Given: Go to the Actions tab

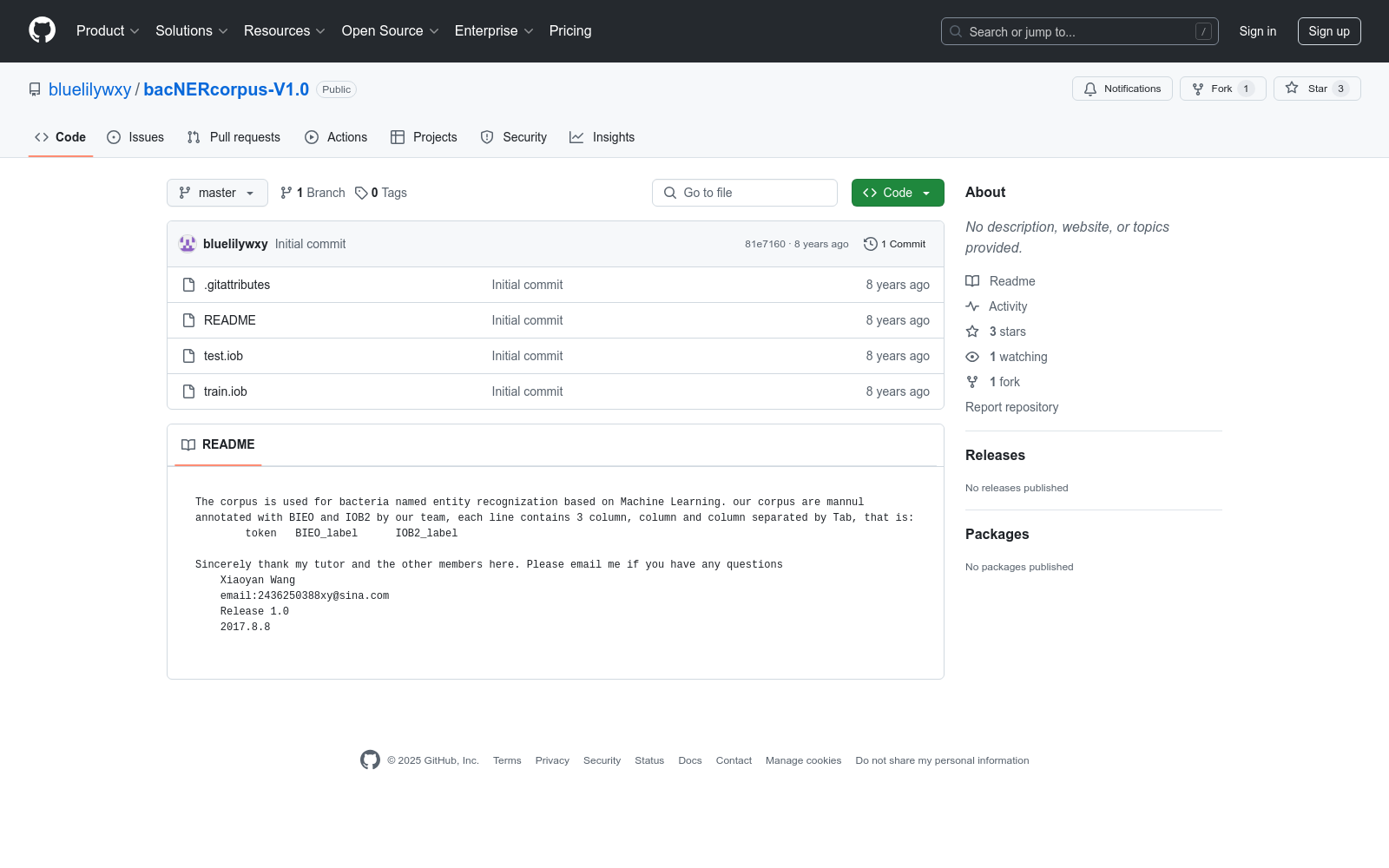Looking at the screenshot, I should pyautogui.click(x=336, y=137).
